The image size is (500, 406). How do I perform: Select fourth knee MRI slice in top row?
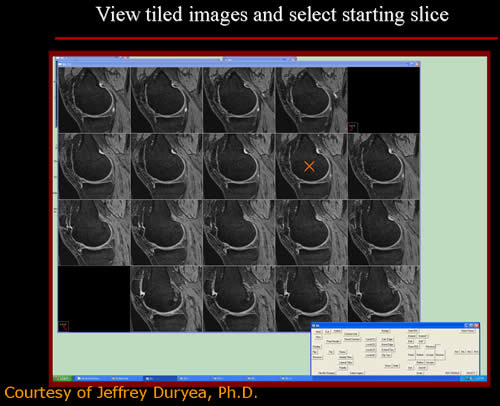[312, 100]
